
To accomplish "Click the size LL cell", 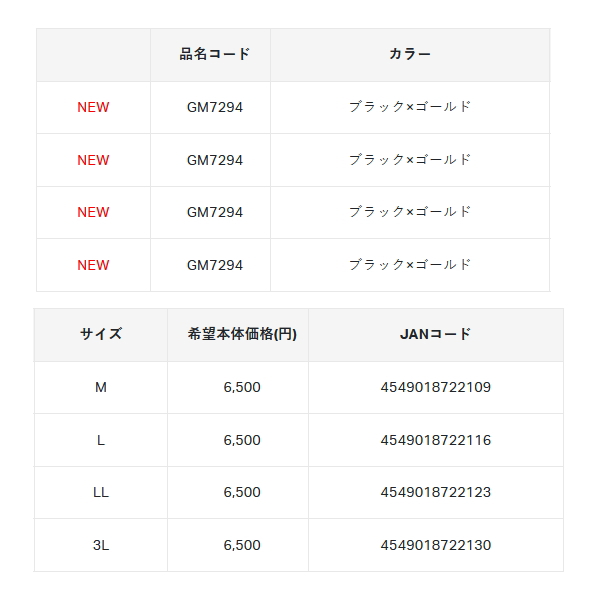I will 101,492.
